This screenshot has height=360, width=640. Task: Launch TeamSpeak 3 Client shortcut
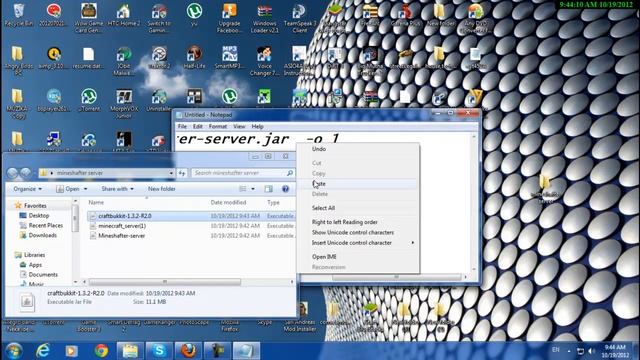point(300,18)
